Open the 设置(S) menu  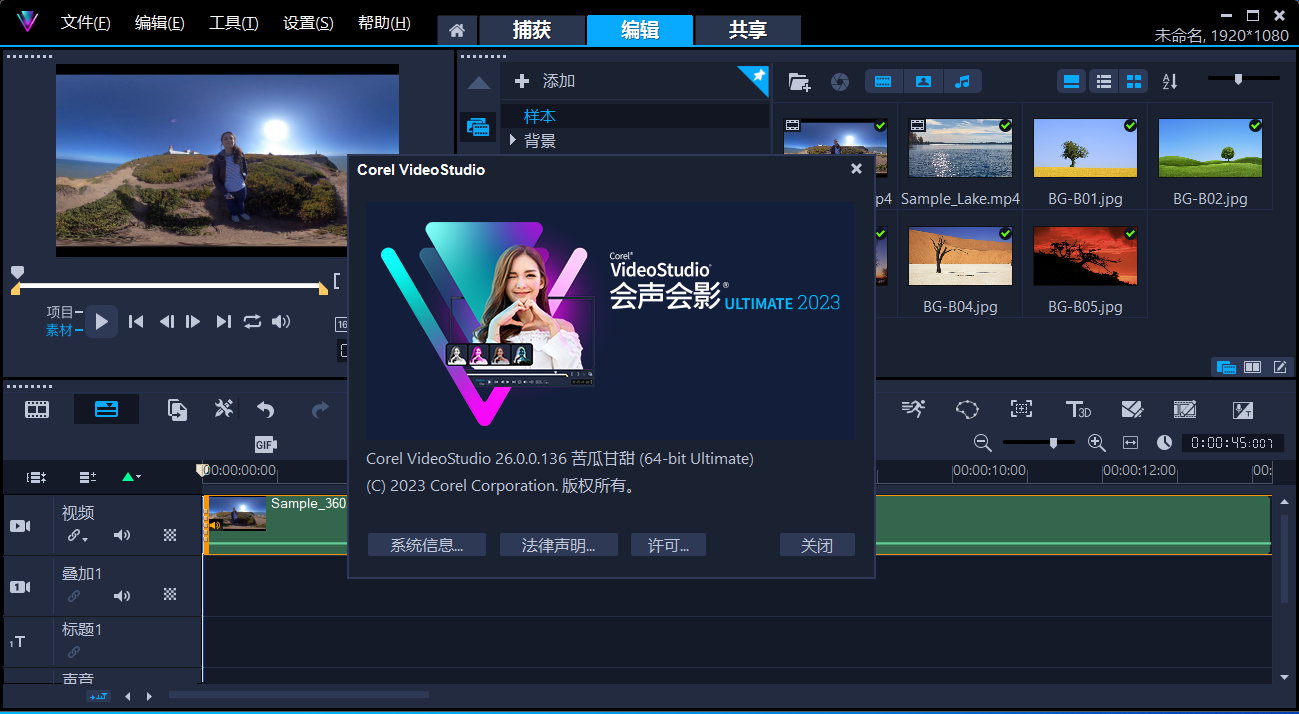308,23
